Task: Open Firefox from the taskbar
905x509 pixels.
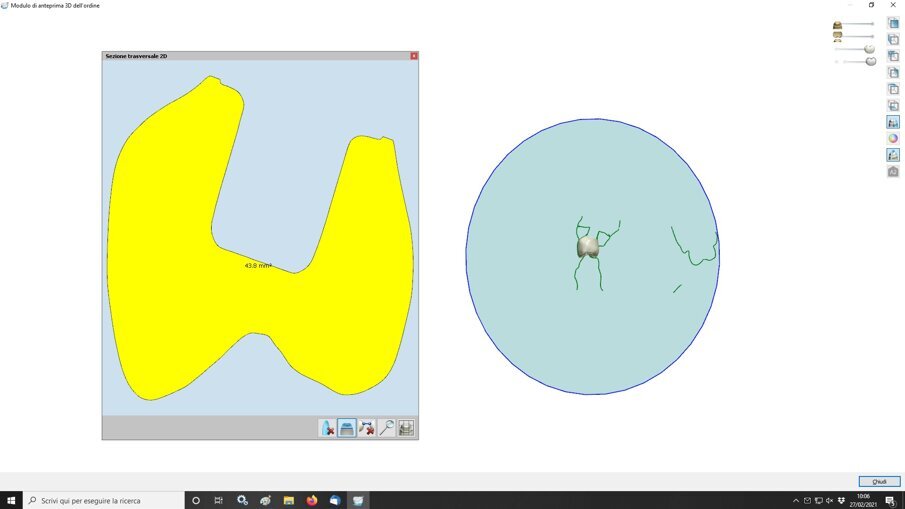Action: [312, 500]
